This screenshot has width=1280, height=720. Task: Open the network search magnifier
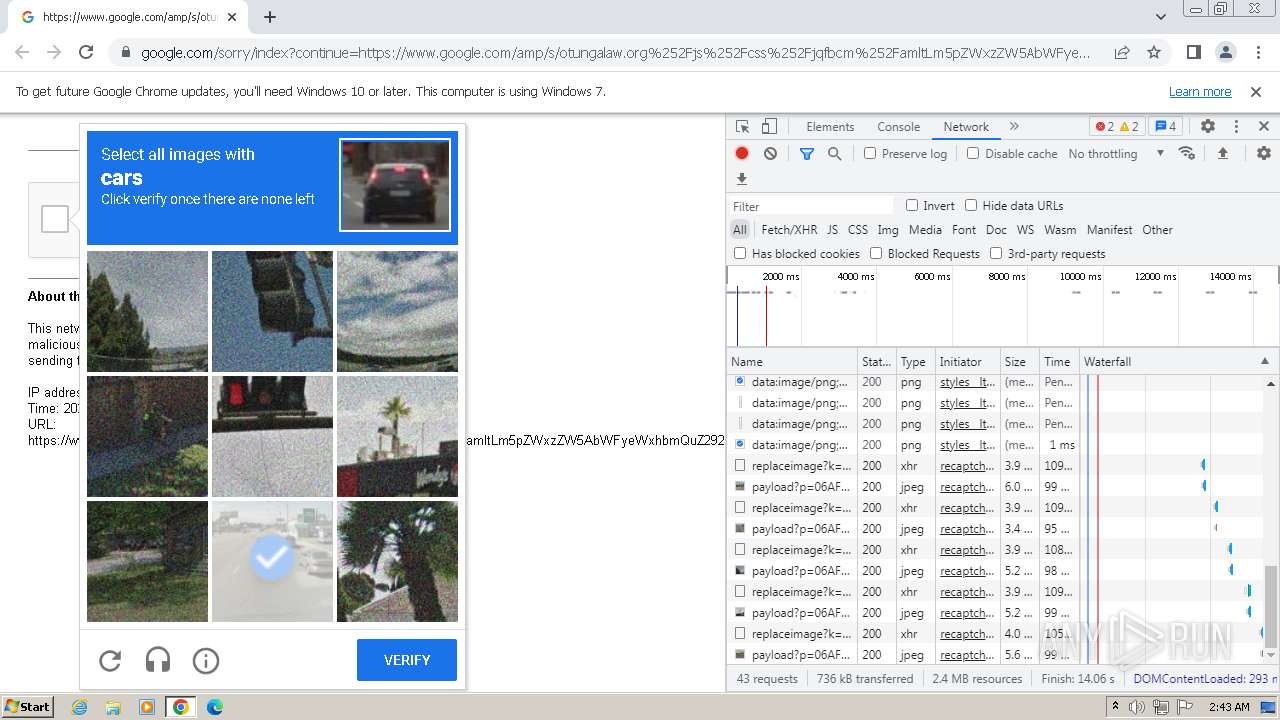coord(834,154)
